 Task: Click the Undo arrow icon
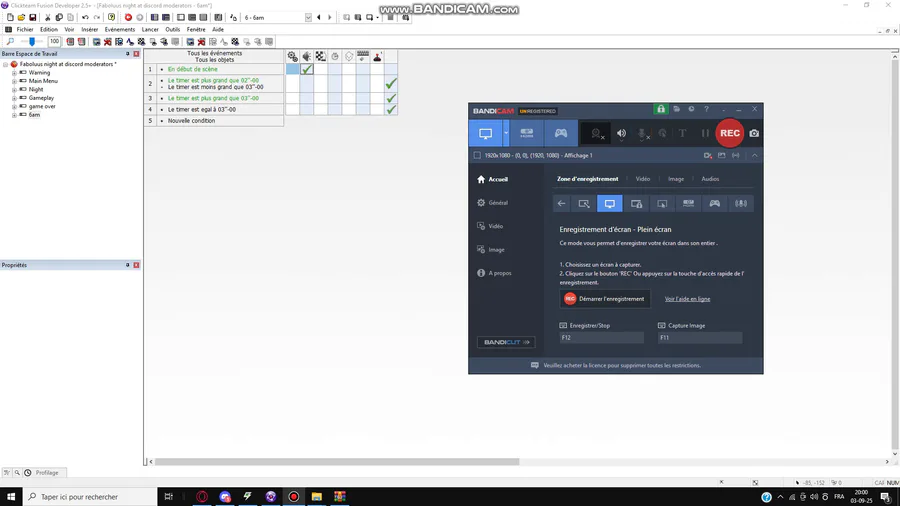coord(85,18)
